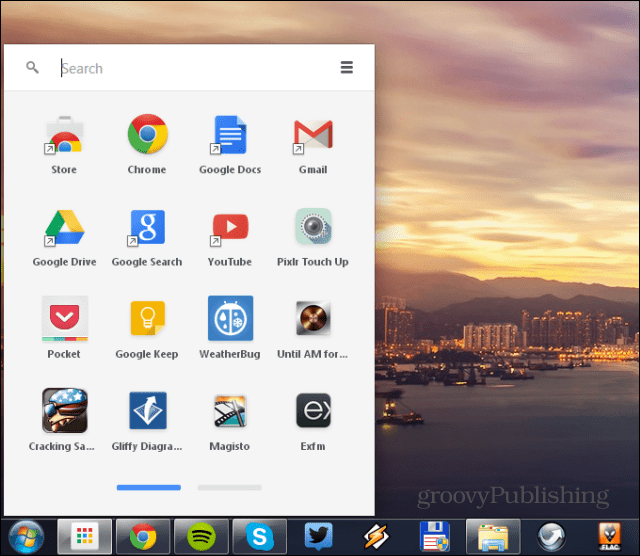Open Windows Explorer folder in taskbar

493,536
